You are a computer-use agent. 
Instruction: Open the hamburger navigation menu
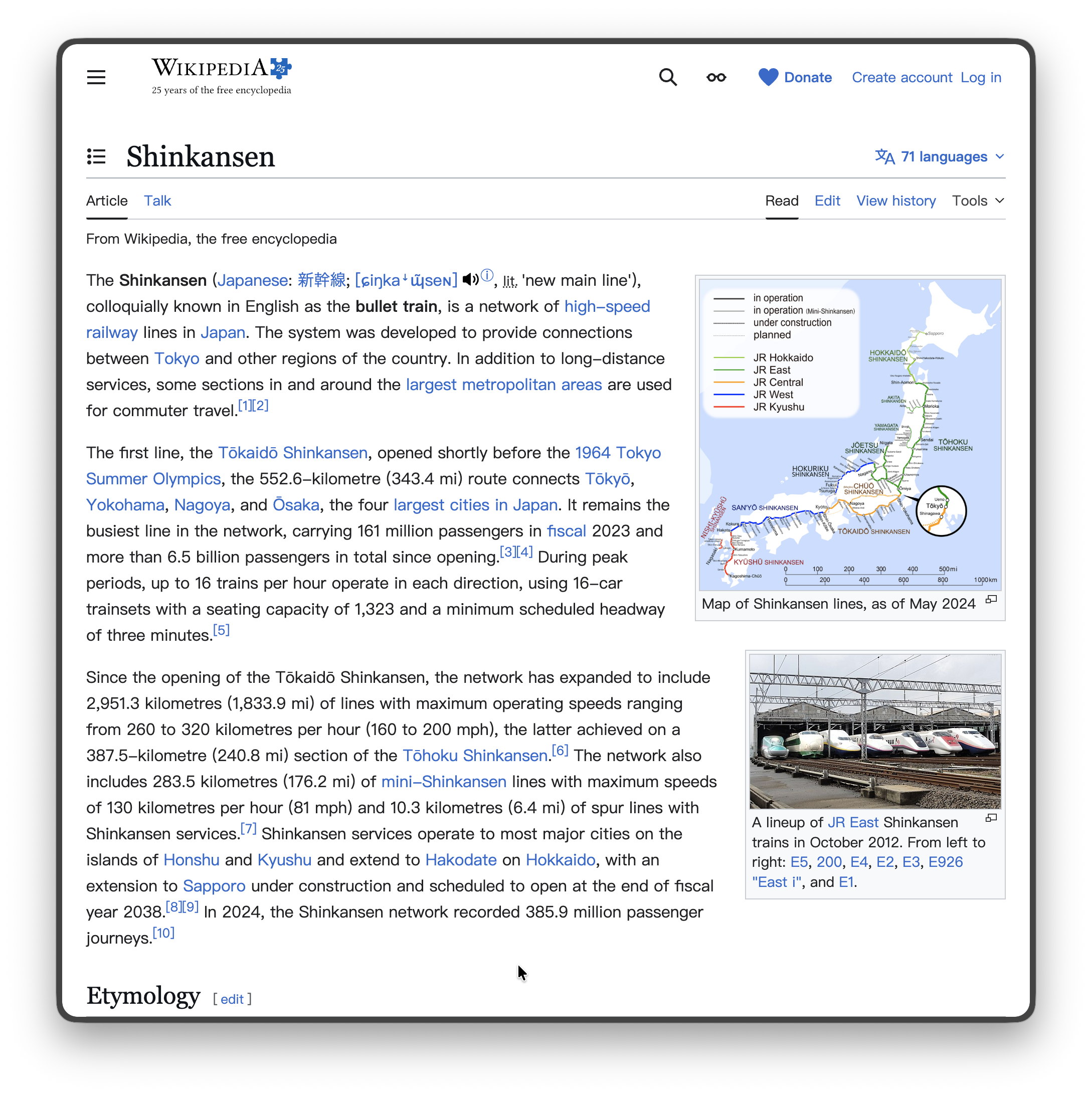click(96, 77)
